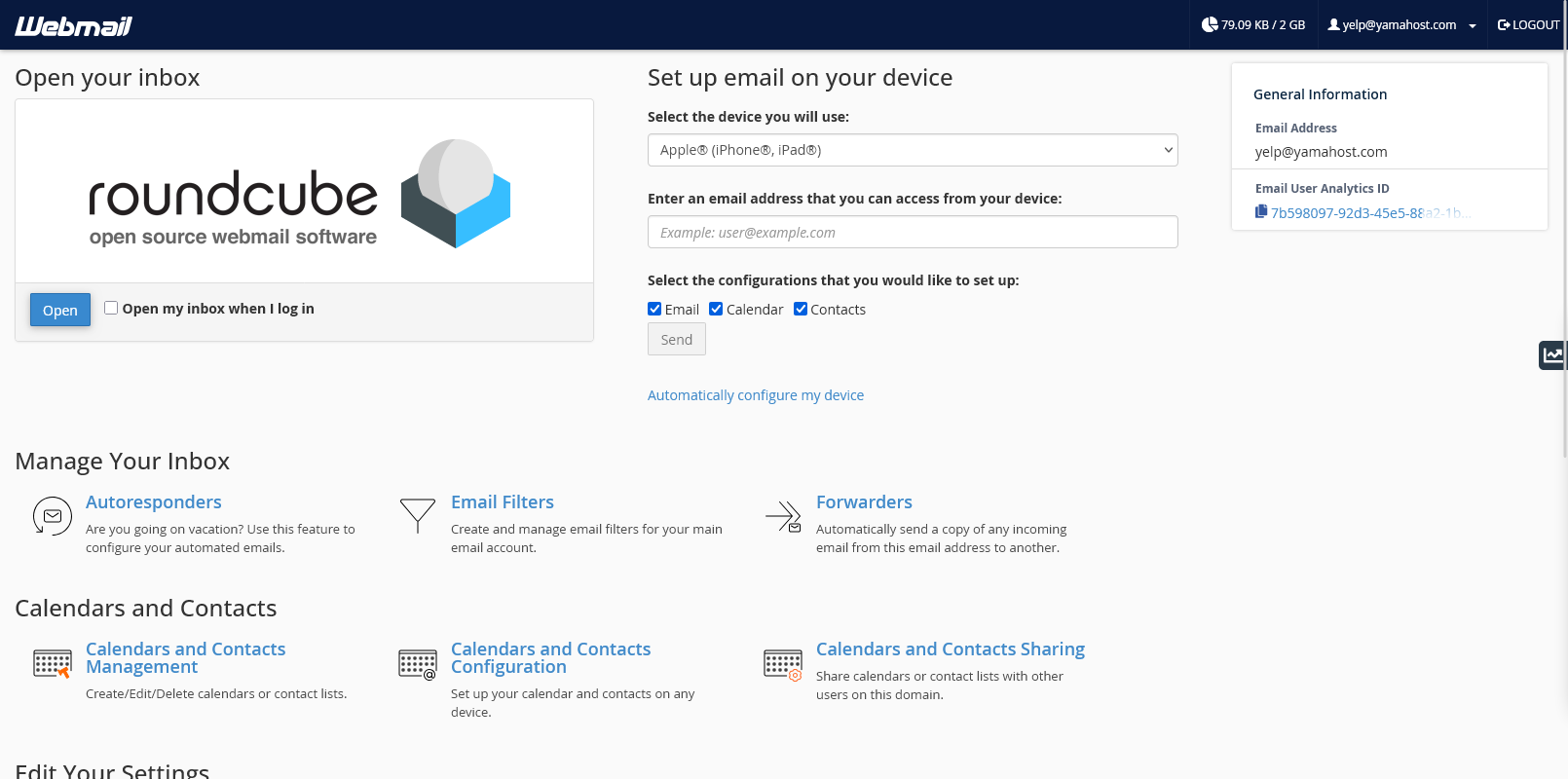Copy the Email User Analytics ID

1261,211
